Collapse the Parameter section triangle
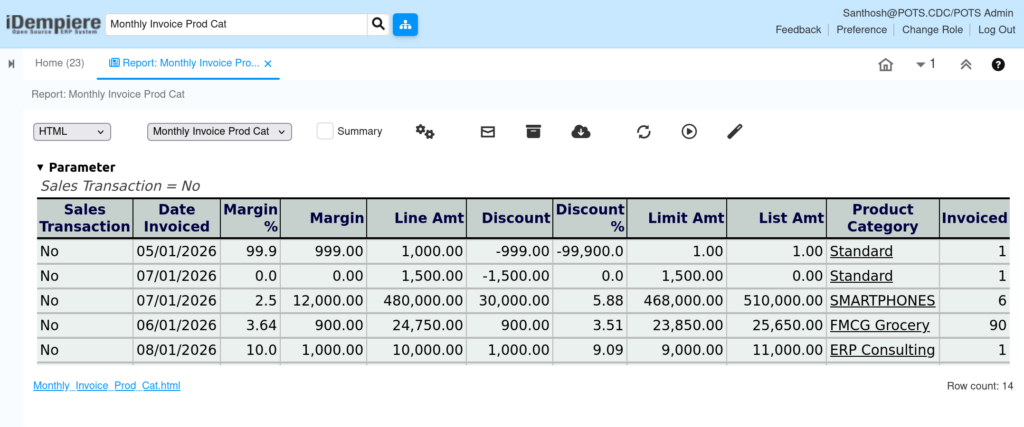1024x427 pixels. tap(40, 168)
